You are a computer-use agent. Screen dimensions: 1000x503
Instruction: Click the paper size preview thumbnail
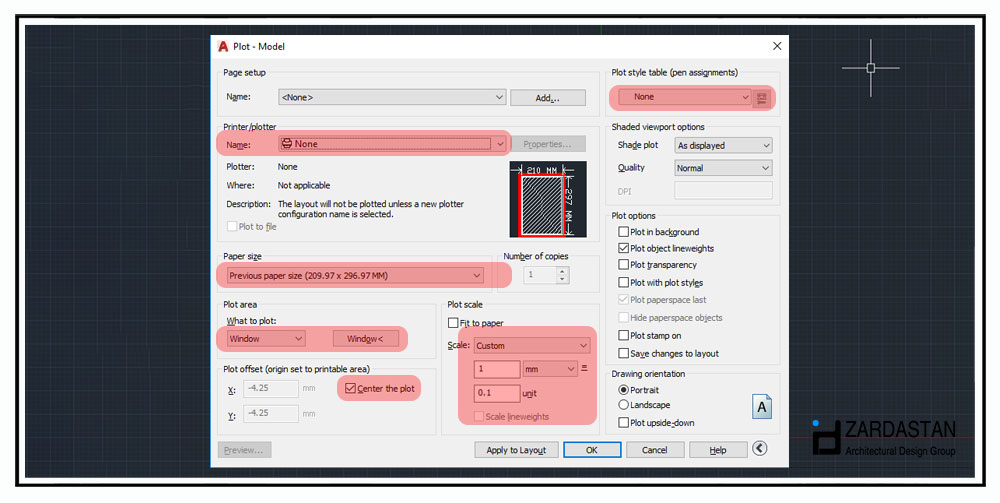pyautogui.click(x=546, y=200)
